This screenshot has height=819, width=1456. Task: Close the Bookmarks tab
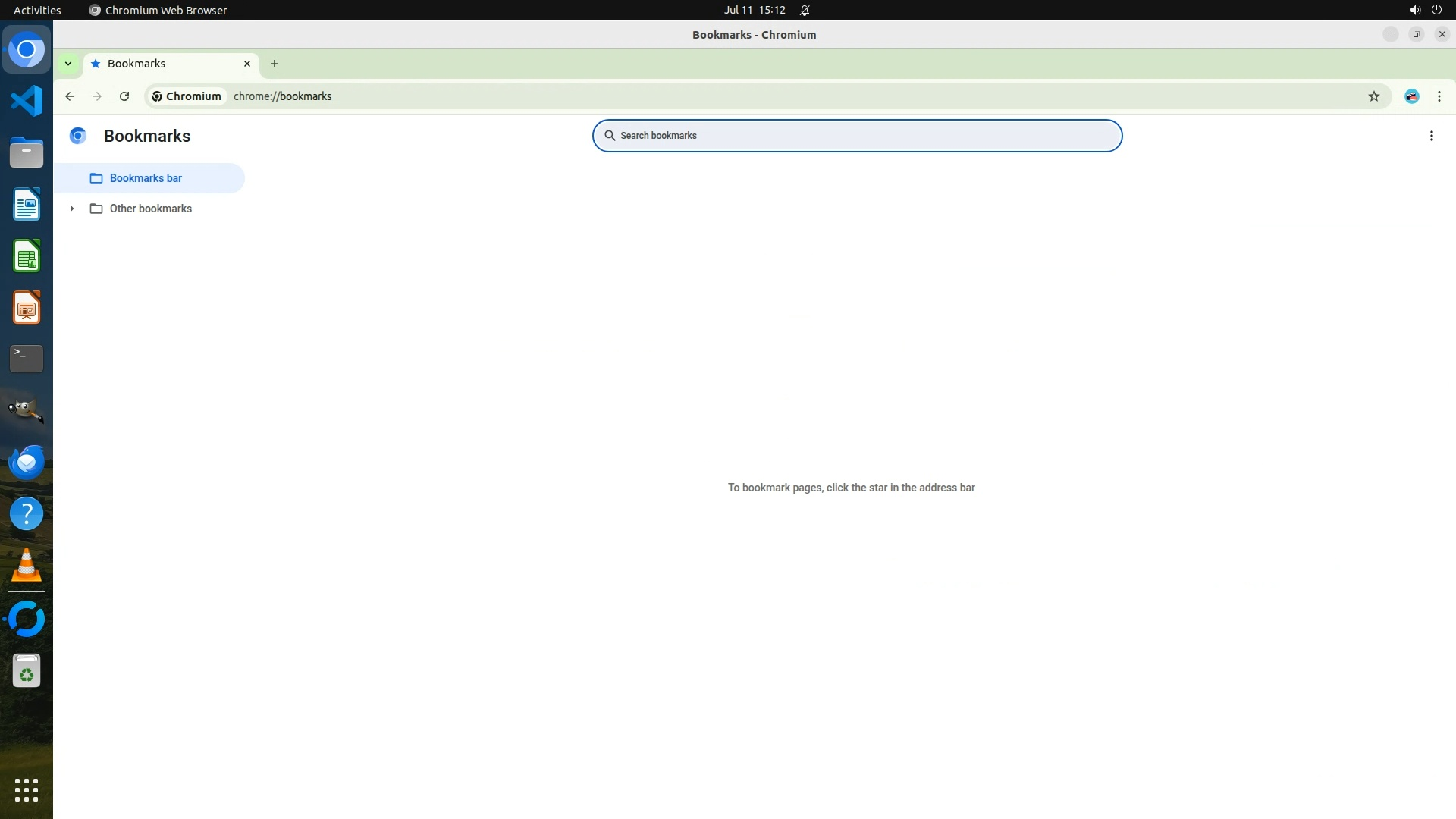(246, 64)
